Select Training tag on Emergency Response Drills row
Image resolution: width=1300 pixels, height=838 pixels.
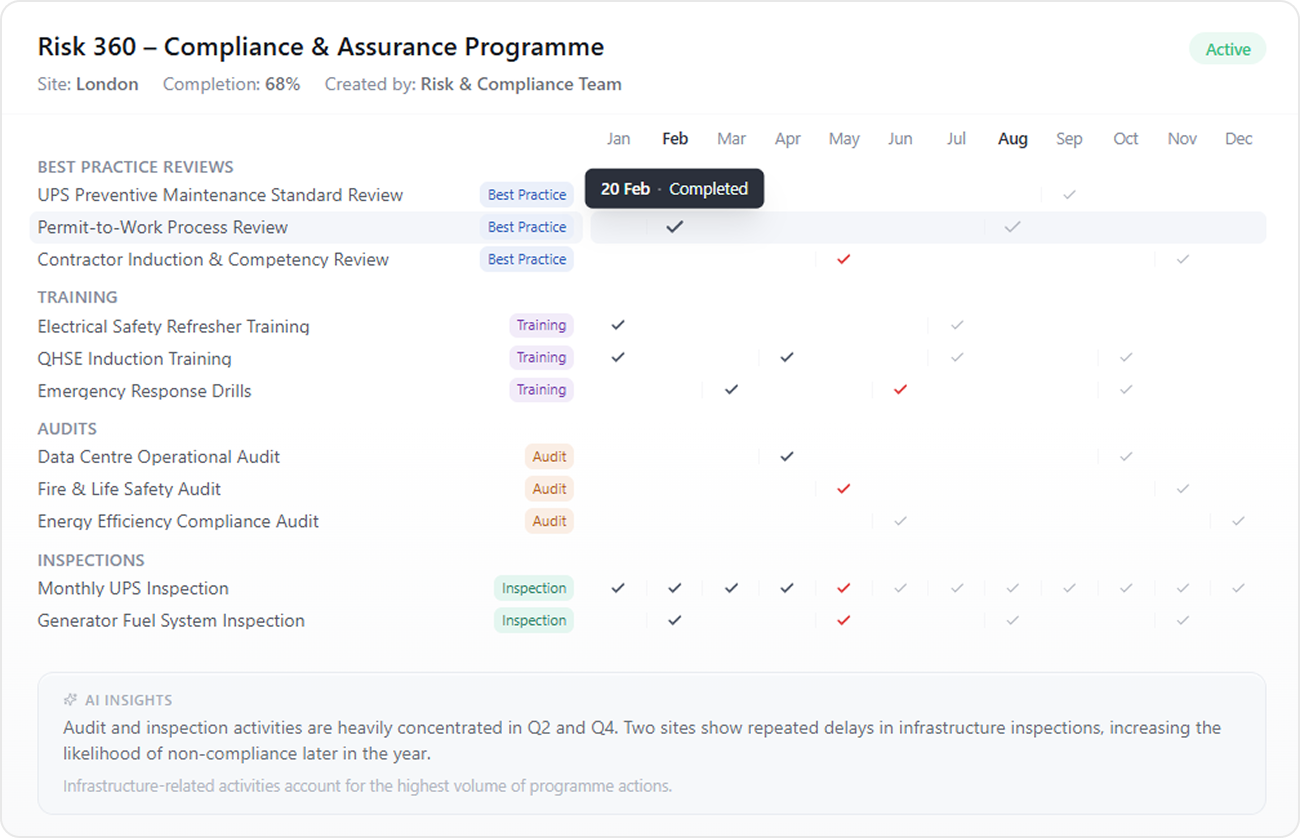[x=541, y=390]
